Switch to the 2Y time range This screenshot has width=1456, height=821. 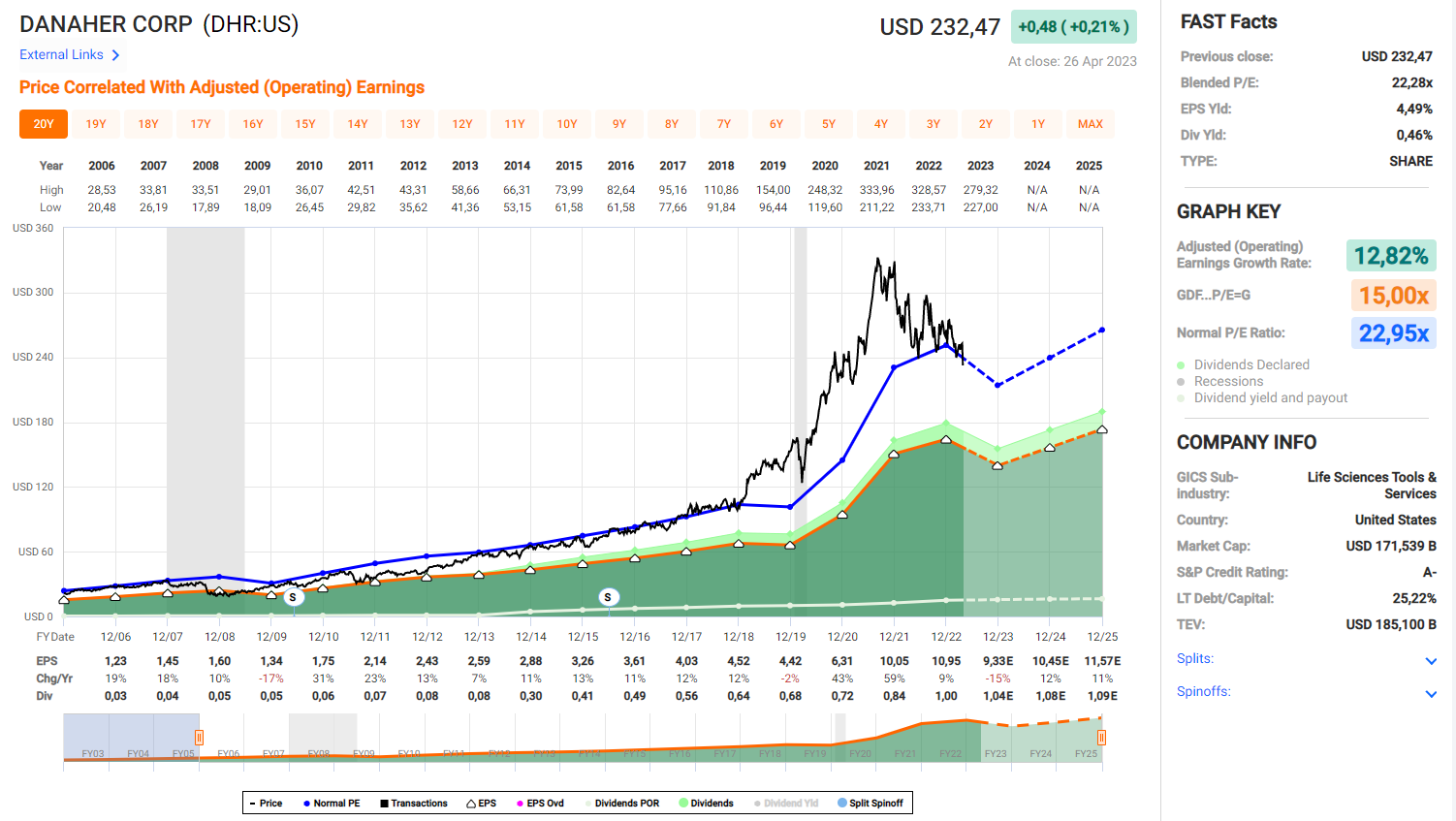click(x=986, y=124)
